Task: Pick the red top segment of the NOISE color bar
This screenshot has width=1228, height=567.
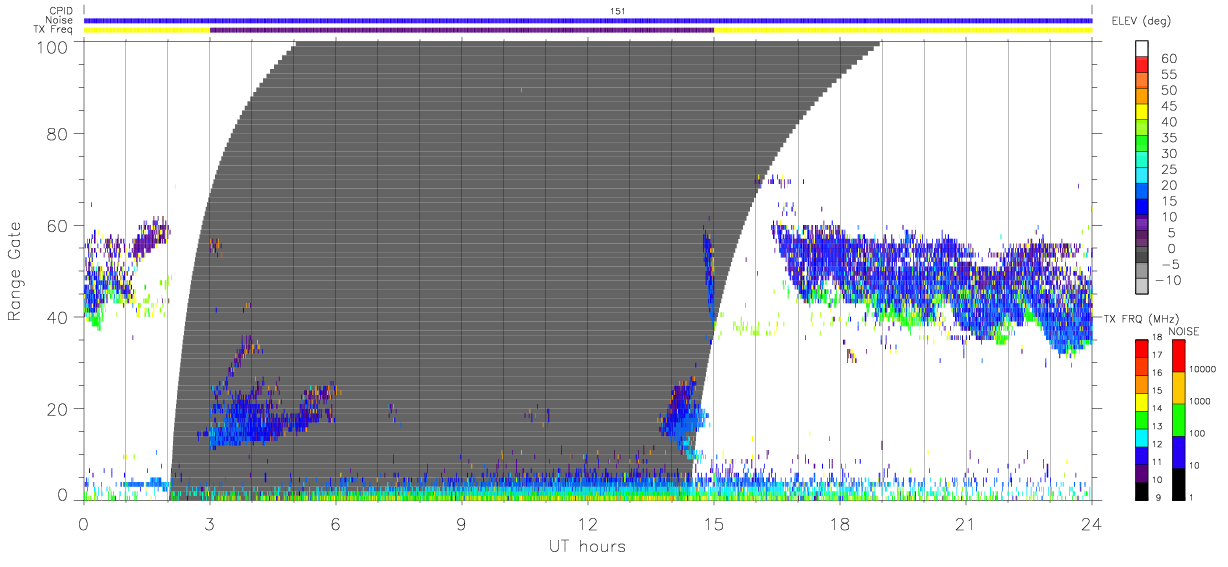Action: click(1177, 355)
